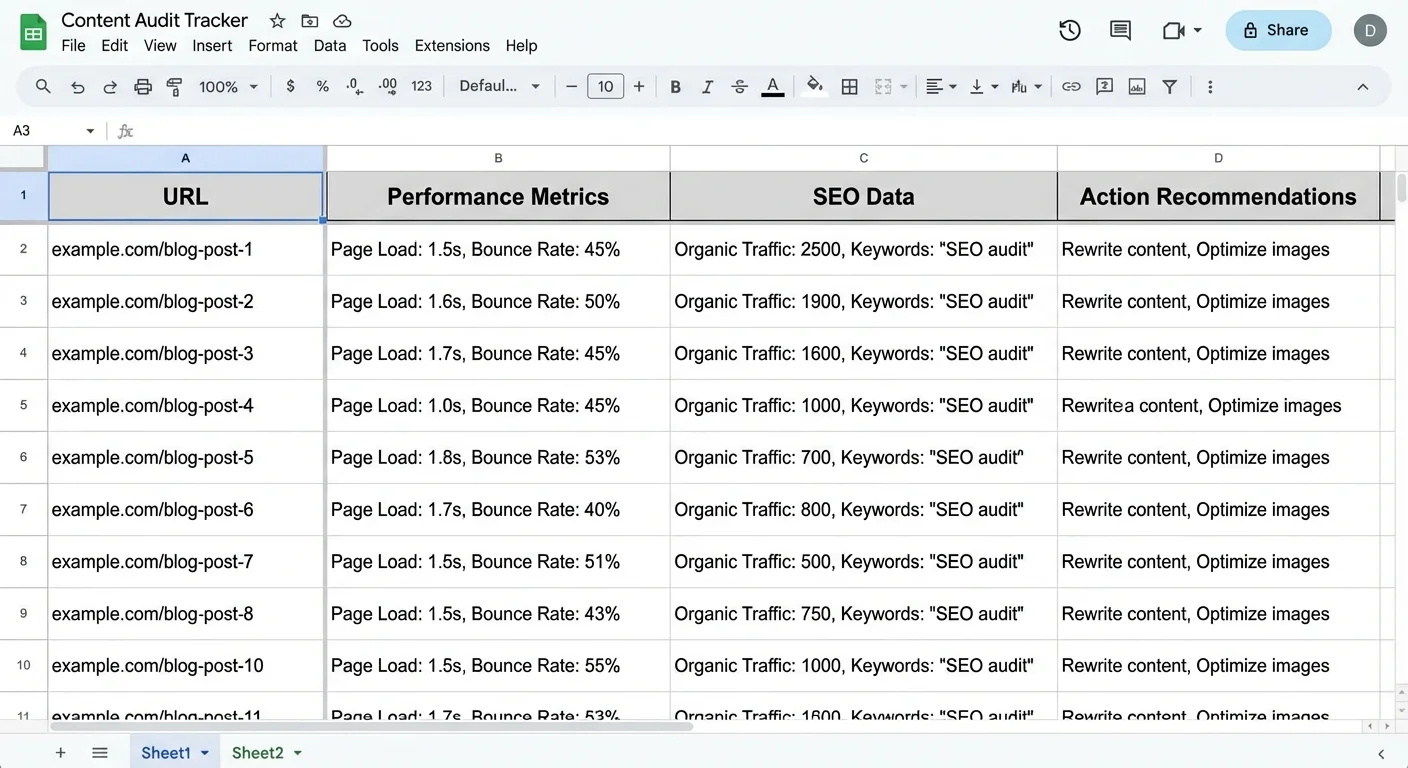Open the Help menu
Screen dimensions: 1408x768
pos(521,46)
